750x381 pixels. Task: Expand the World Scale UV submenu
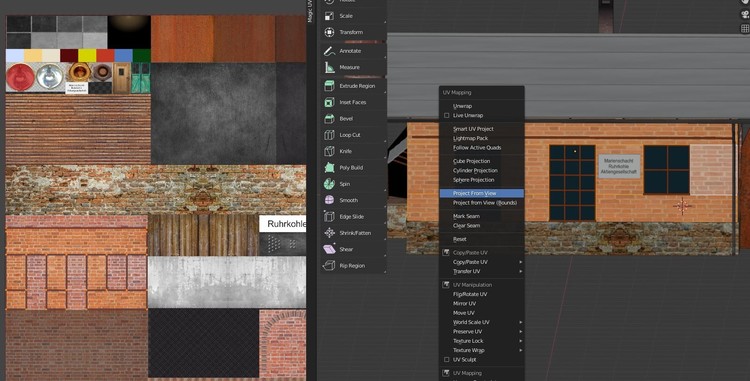(x=482, y=322)
